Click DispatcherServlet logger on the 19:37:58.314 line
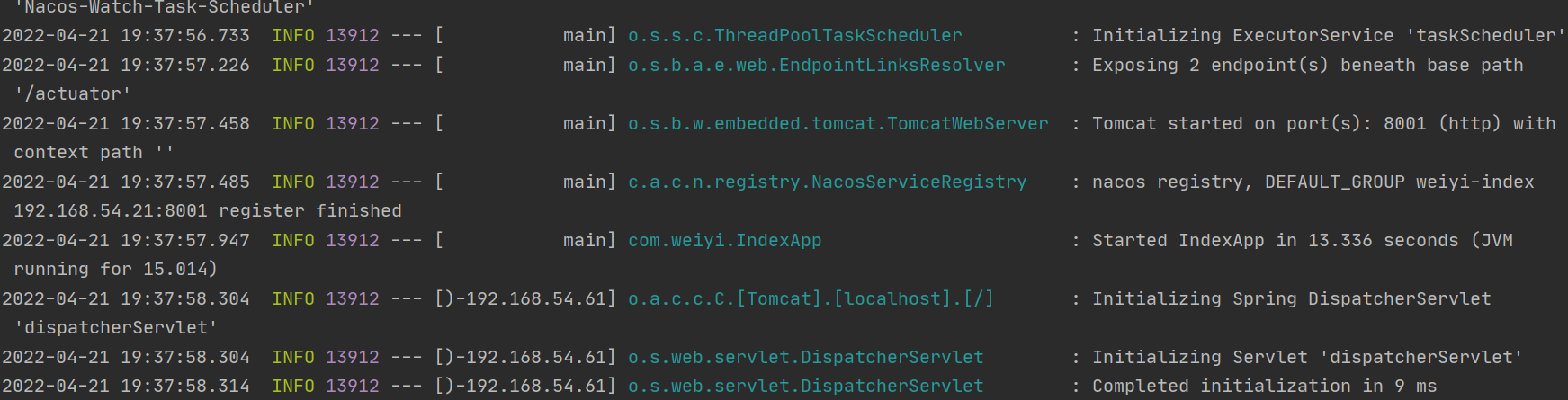 point(806,387)
